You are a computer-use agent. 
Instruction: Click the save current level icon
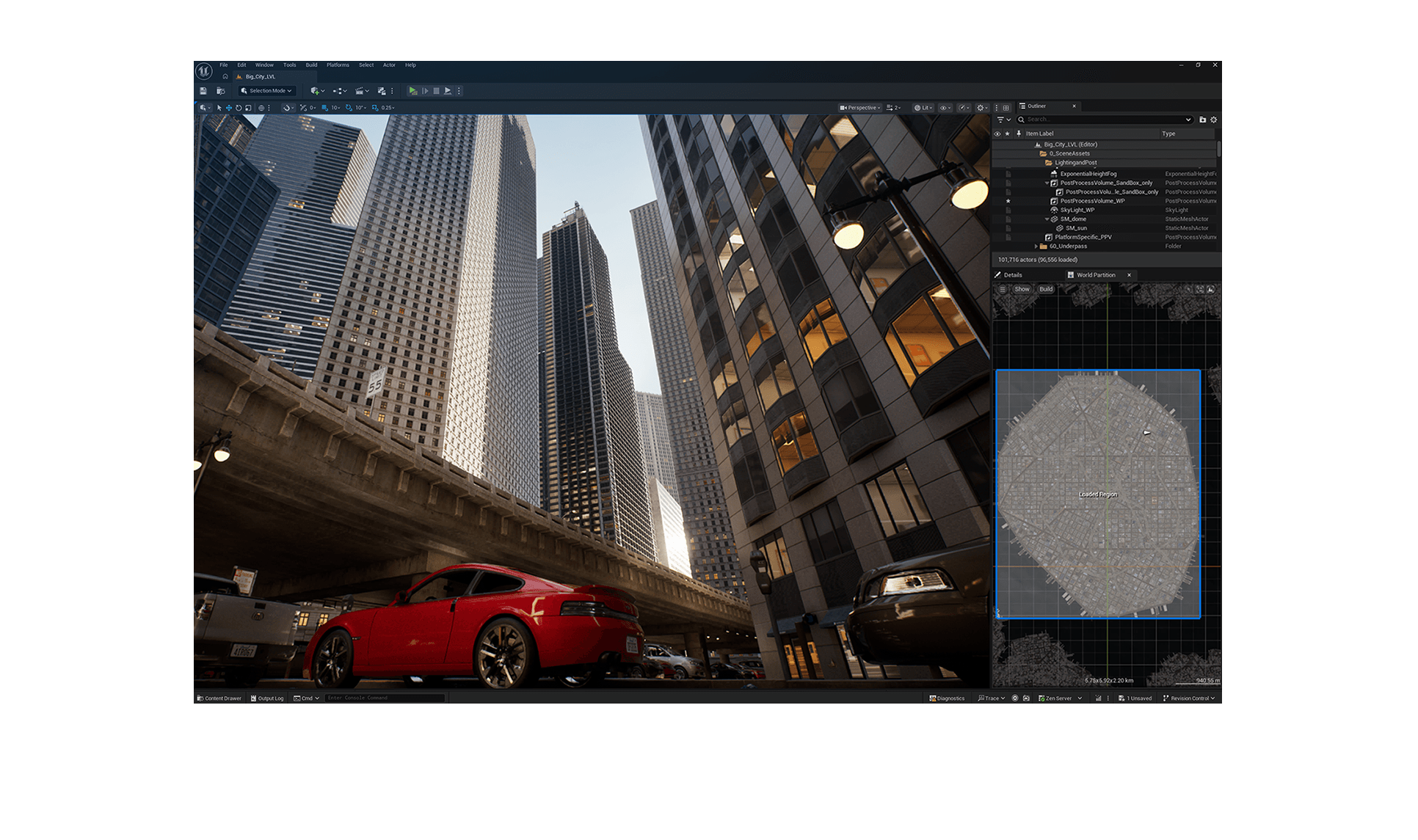click(x=203, y=91)
